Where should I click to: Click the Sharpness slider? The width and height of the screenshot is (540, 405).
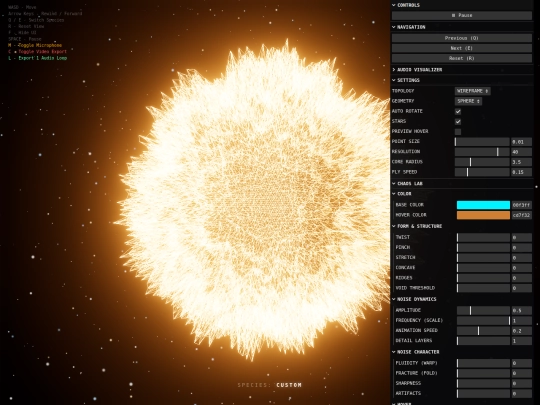(483, 383)
